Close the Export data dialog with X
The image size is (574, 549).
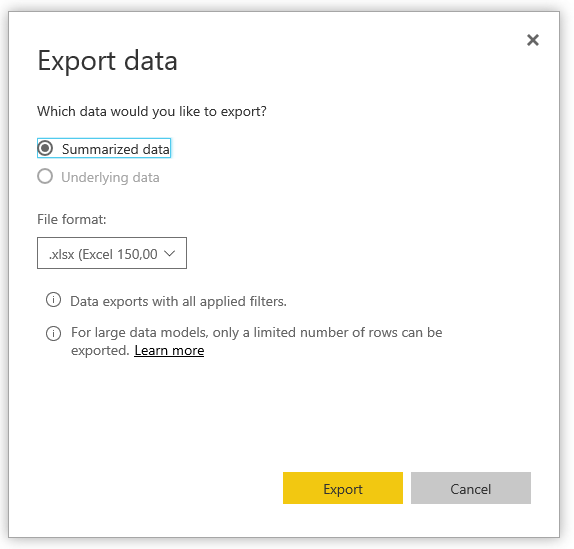point(533,40)
